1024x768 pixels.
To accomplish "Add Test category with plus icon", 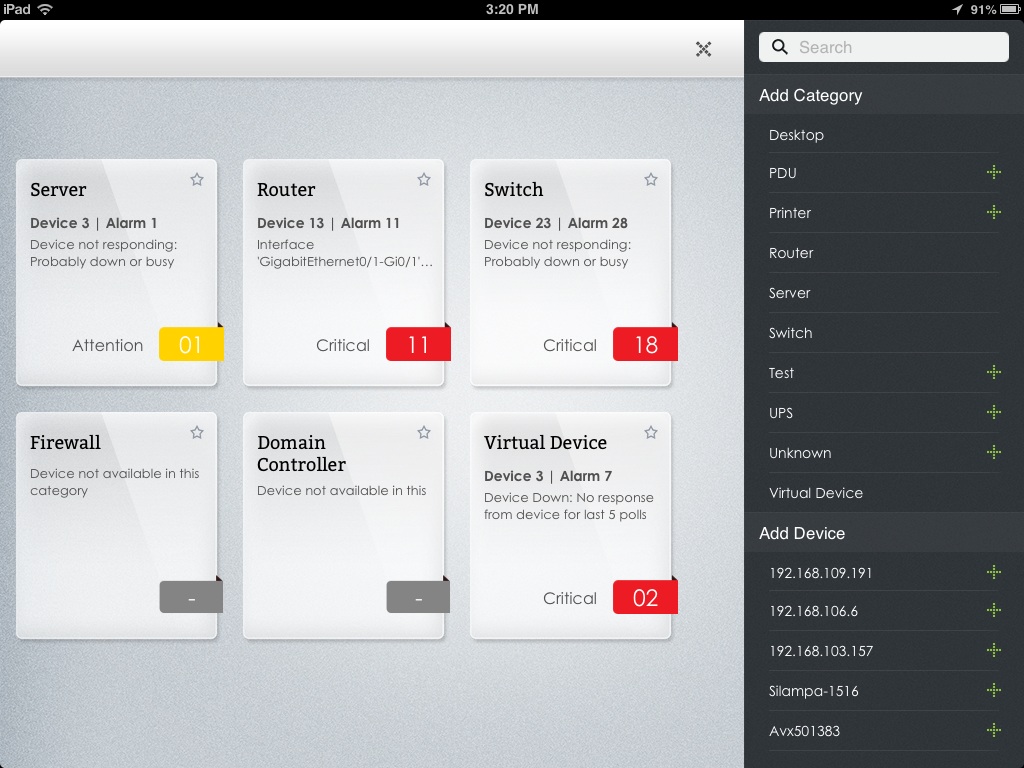I will coord(993,372).
